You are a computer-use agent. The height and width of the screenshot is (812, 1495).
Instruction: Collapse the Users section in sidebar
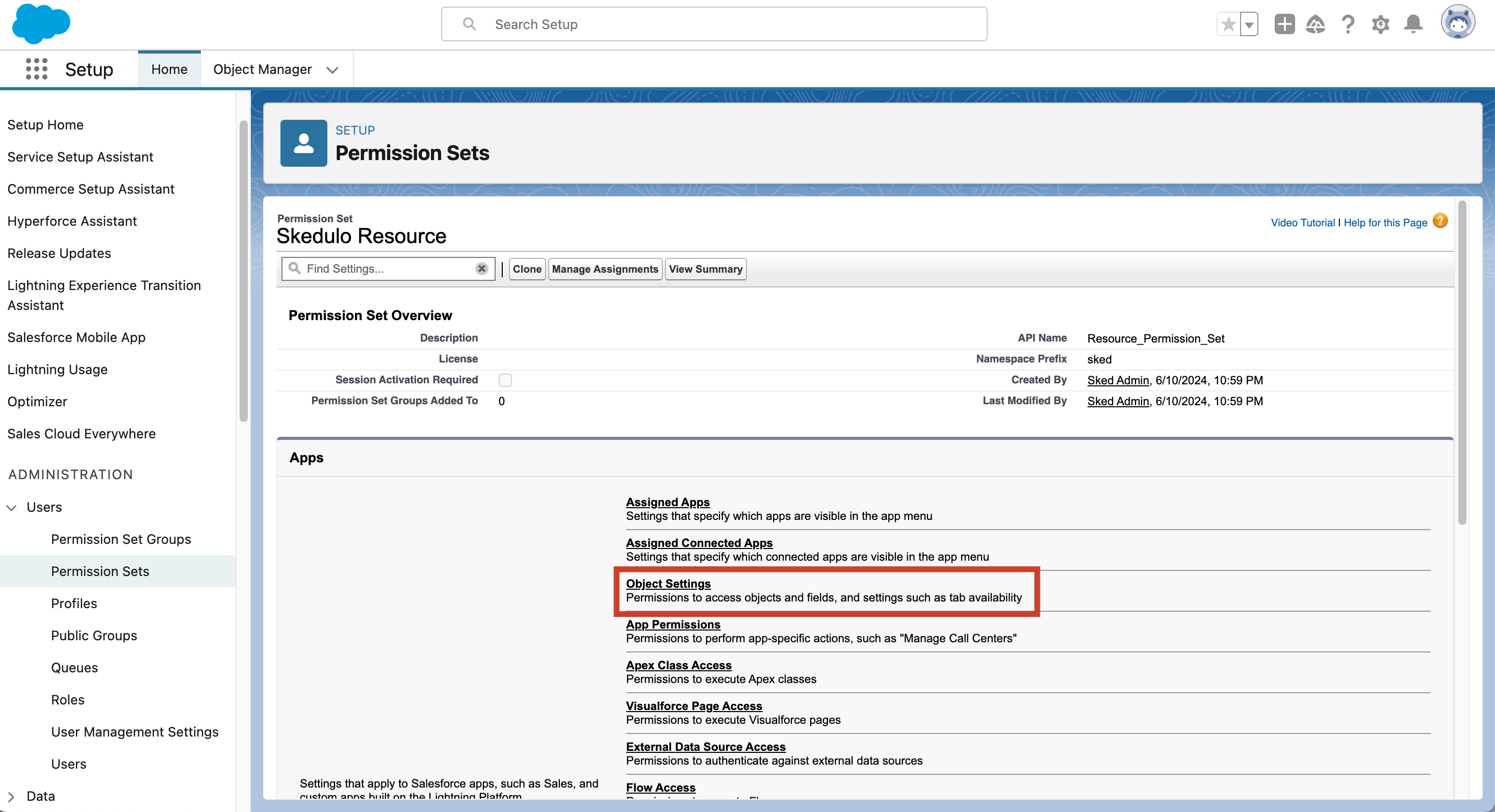click(12, 508)
